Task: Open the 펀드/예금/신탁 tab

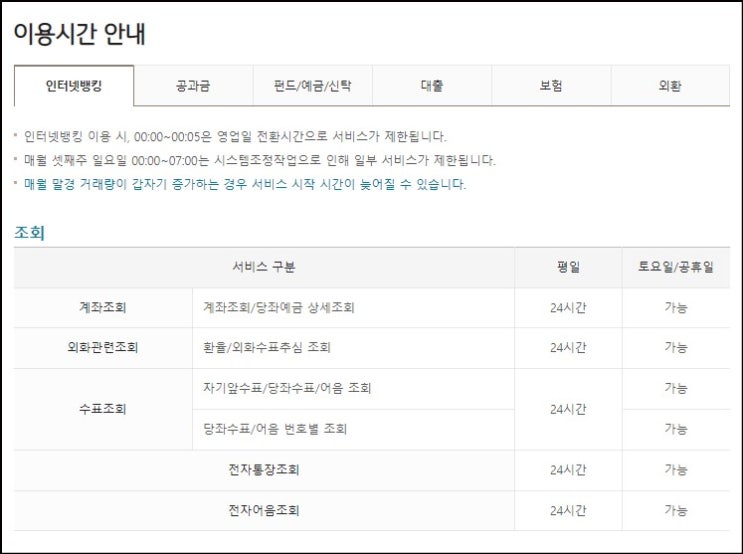Action: pyautogui.click(x=312, y=86)
